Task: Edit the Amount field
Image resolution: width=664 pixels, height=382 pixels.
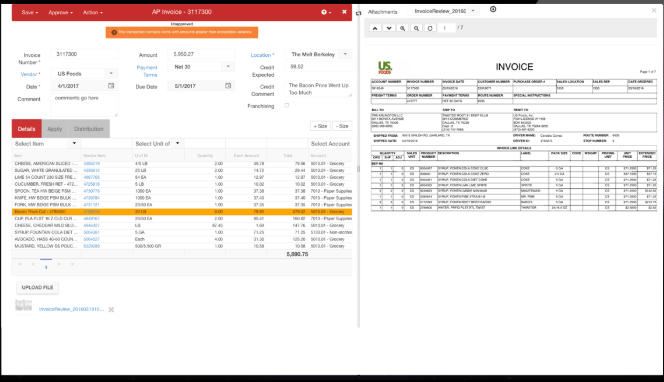Action: 201,54
